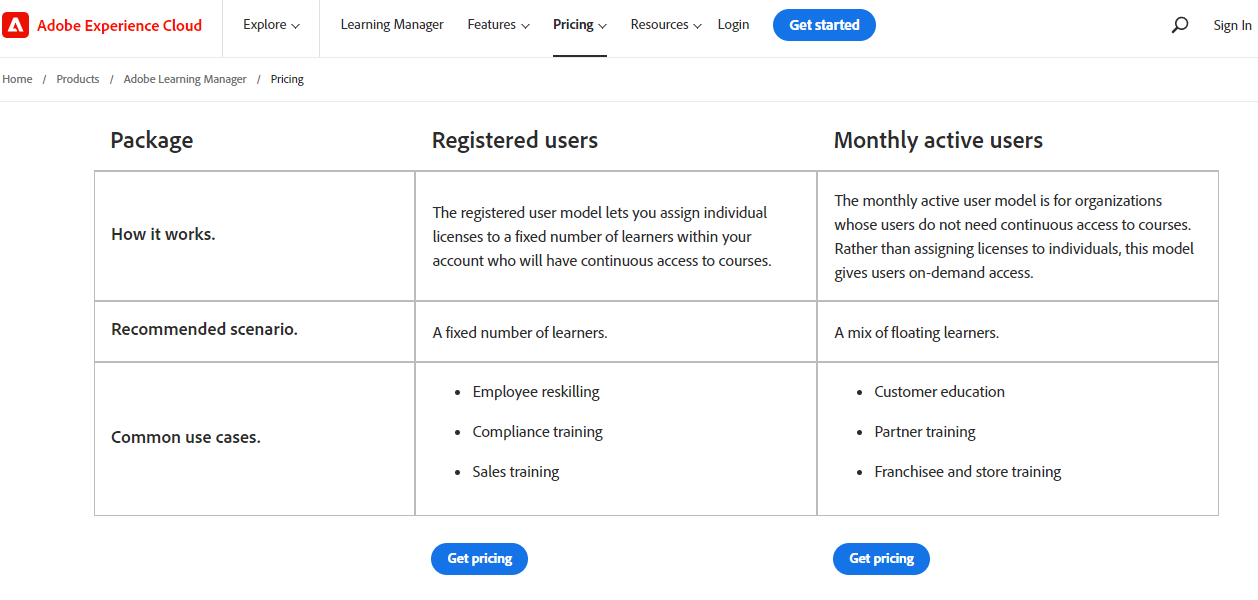
Task: Click the Get started button
Action: click(824, 25)
